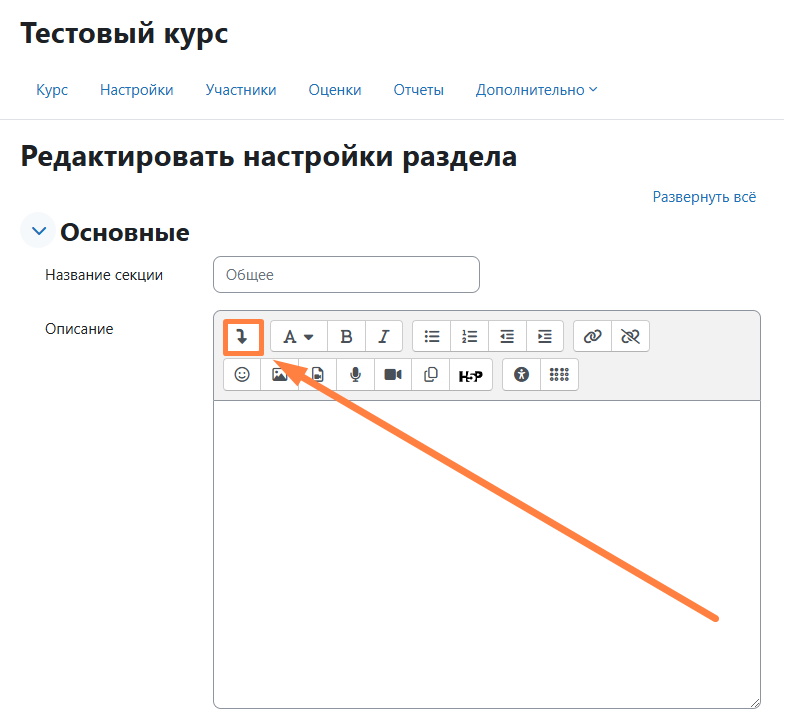Insert a link with the chain icon
Viewport: 805px width, 720px height.
coord(593,337)
